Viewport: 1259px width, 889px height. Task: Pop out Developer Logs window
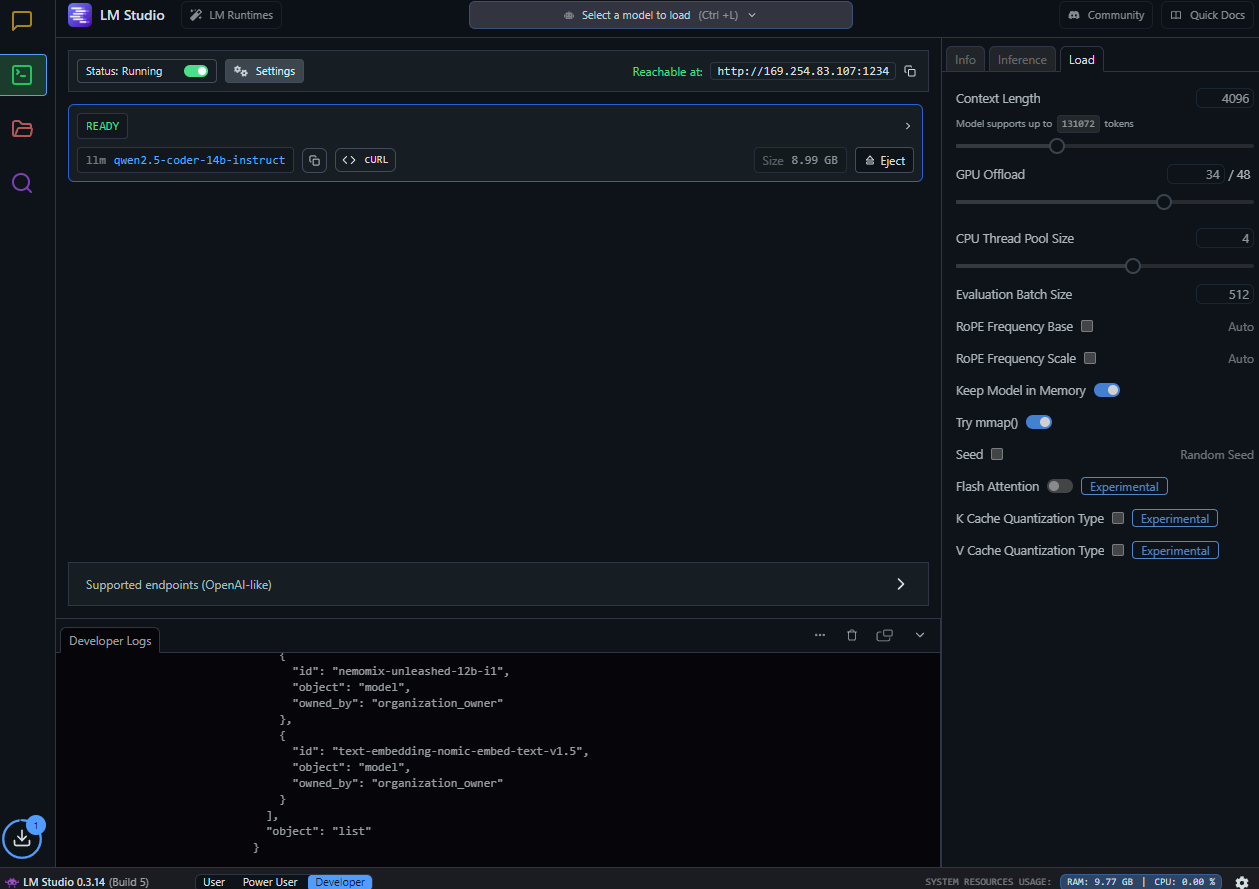pos(884,635)
